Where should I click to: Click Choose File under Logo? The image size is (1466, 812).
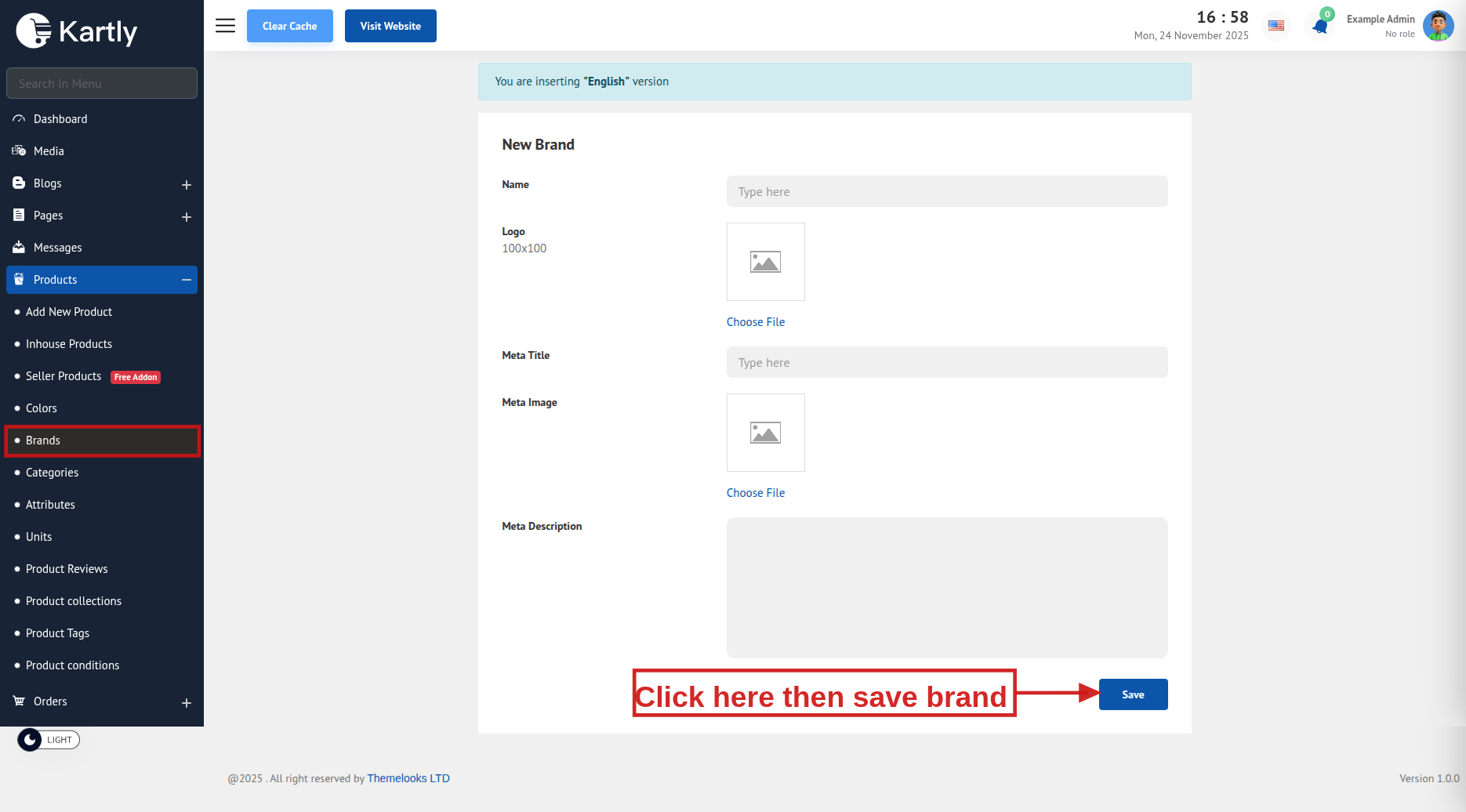pos(755,322)
